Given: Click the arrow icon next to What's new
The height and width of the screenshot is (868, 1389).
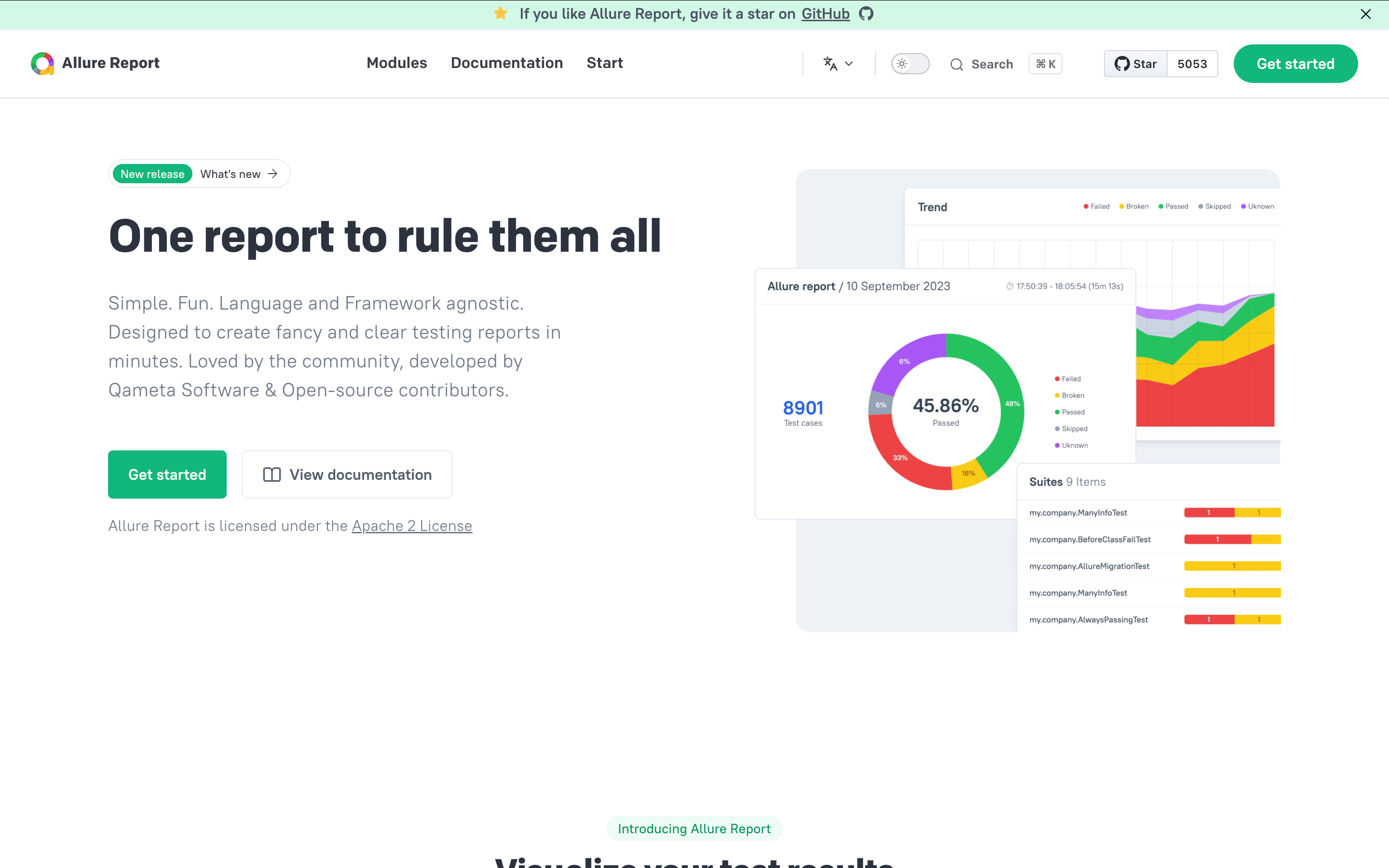Looking at the screenshot, I should (273, 174).
